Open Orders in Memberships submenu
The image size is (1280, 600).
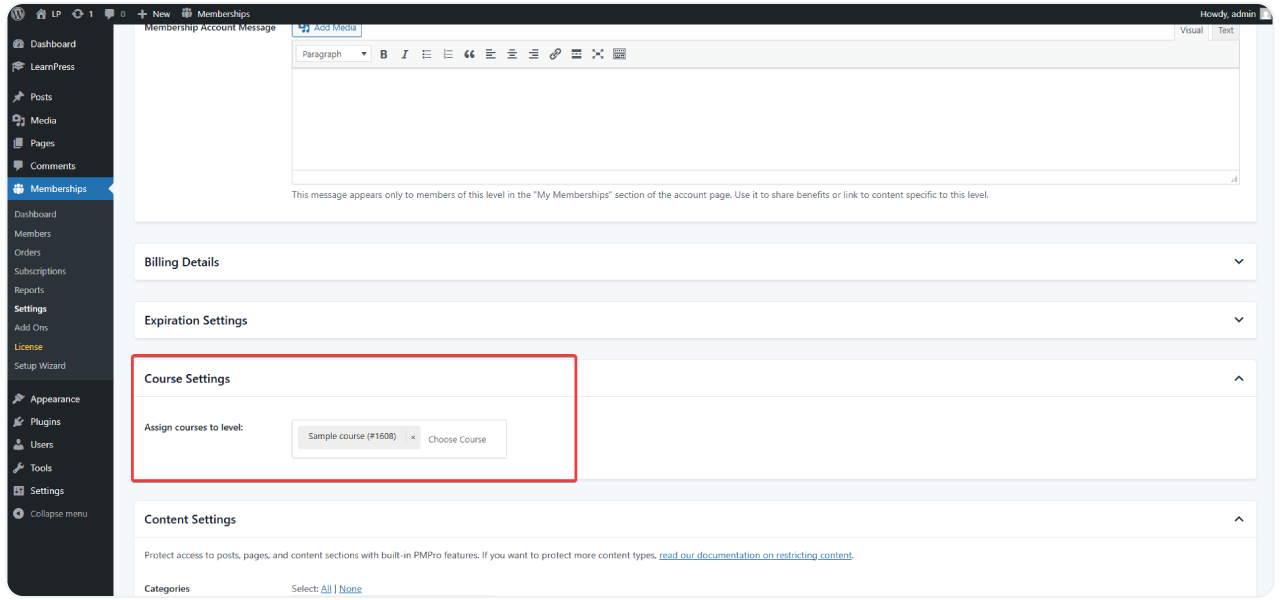tap(28, 252)
